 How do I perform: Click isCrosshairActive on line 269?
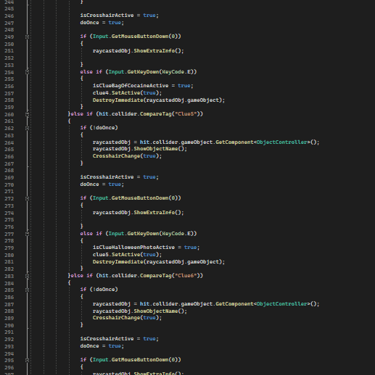[x=107, y=177]
